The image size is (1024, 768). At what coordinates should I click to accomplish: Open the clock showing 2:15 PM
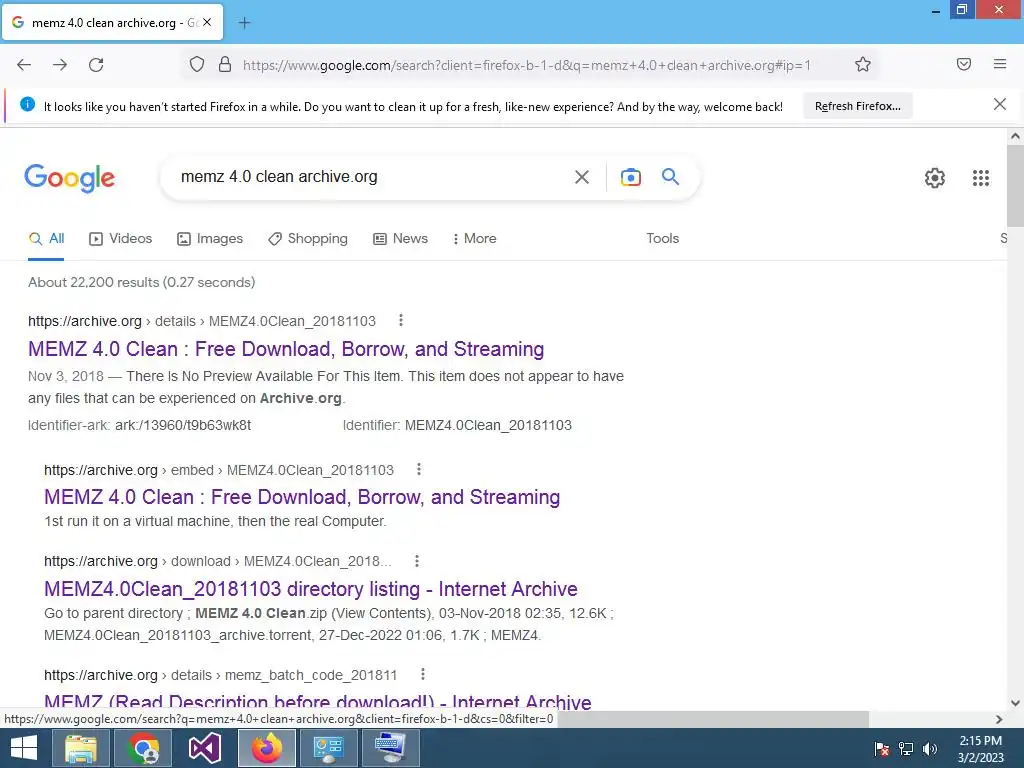(x=980, y=749)
